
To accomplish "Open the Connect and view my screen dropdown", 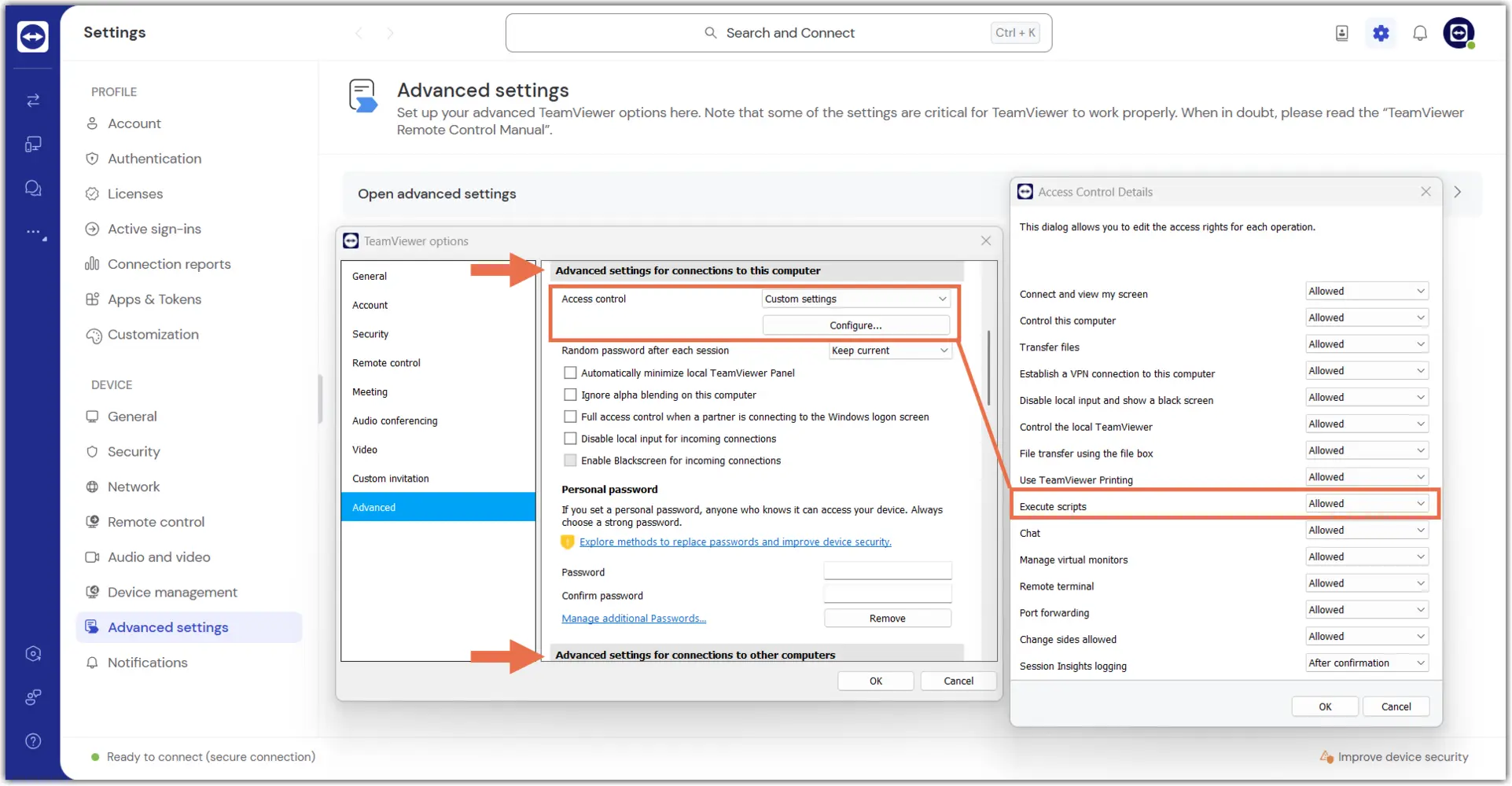I will pos(1367,292).
